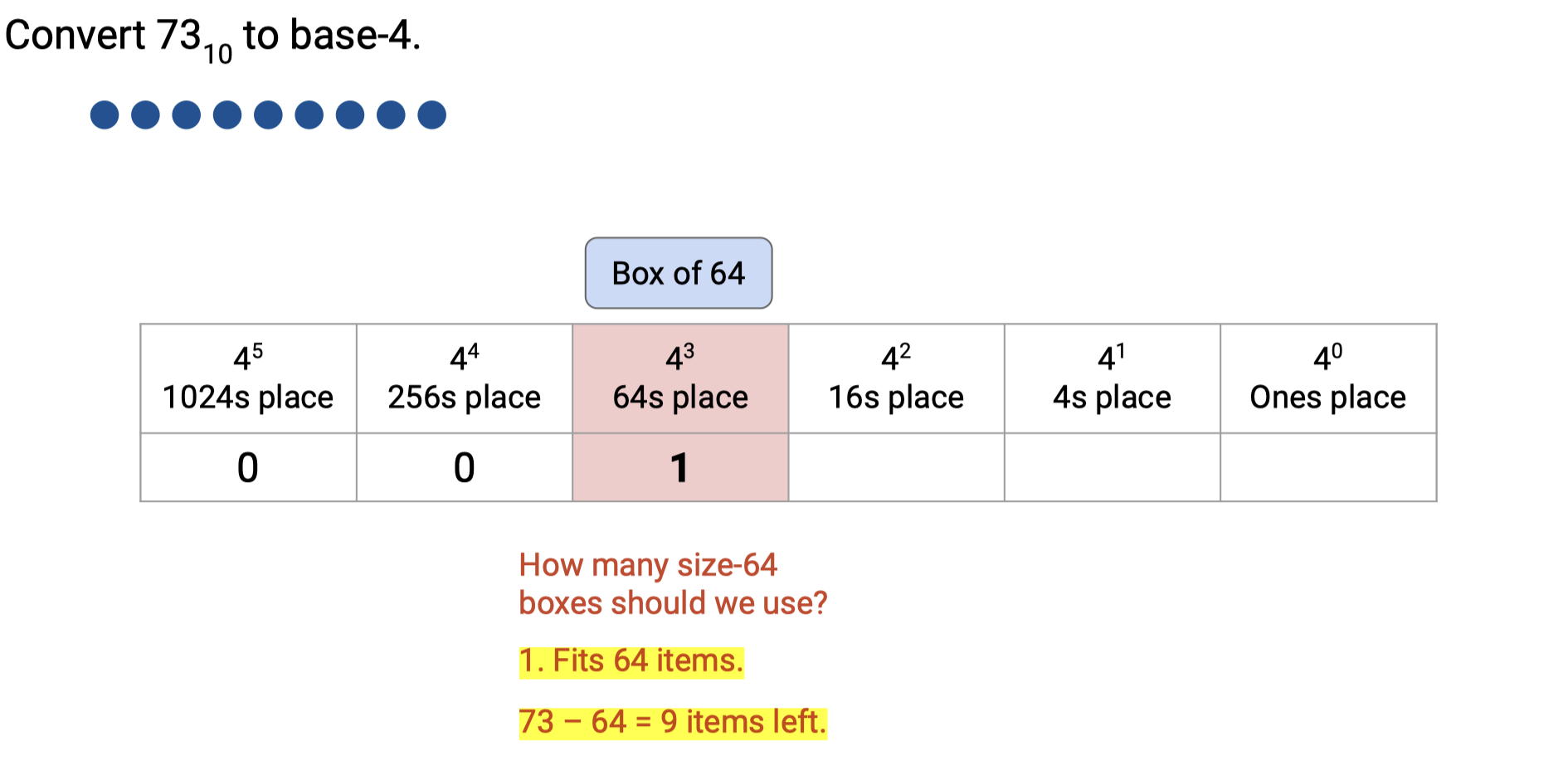
Task: Click the last blue dot in the row
Action: tap(431, 115)
